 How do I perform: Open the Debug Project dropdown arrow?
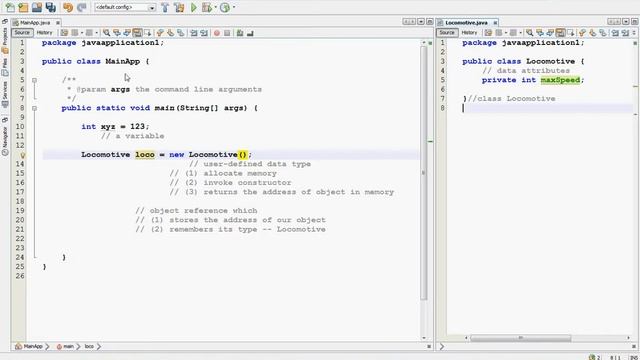pos(215,7)
